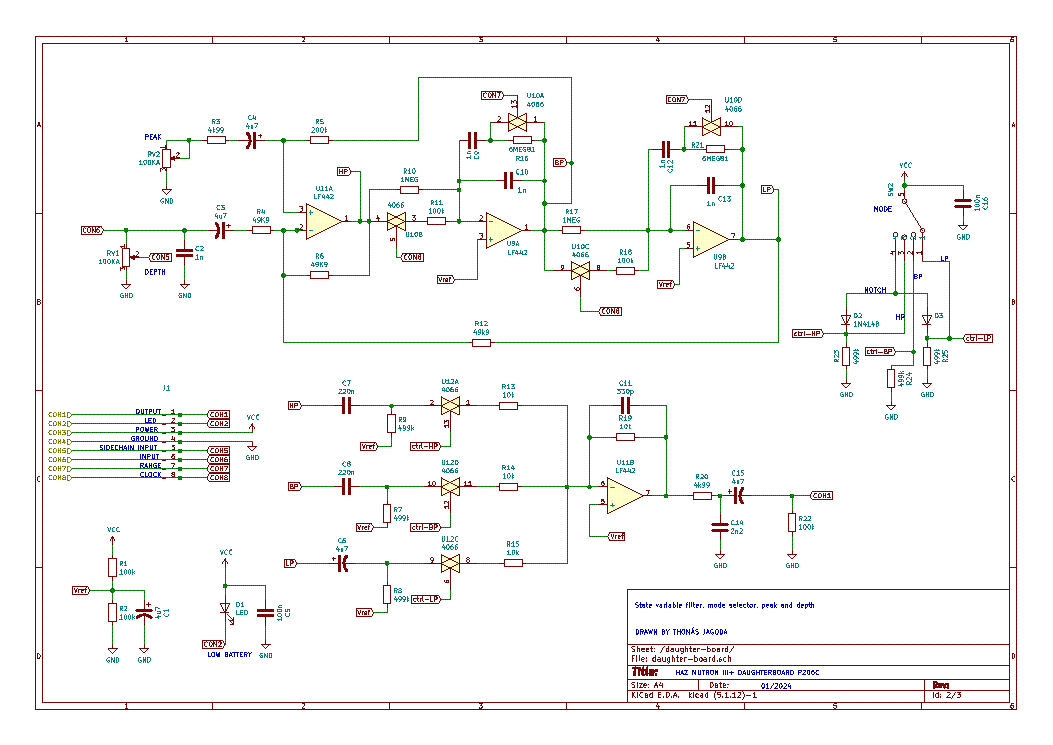Image resolution: width=1053 pixels, height=745 pixels.
Task: Click the ctrl-BP label near R24
Action: [x=880, y=351]
